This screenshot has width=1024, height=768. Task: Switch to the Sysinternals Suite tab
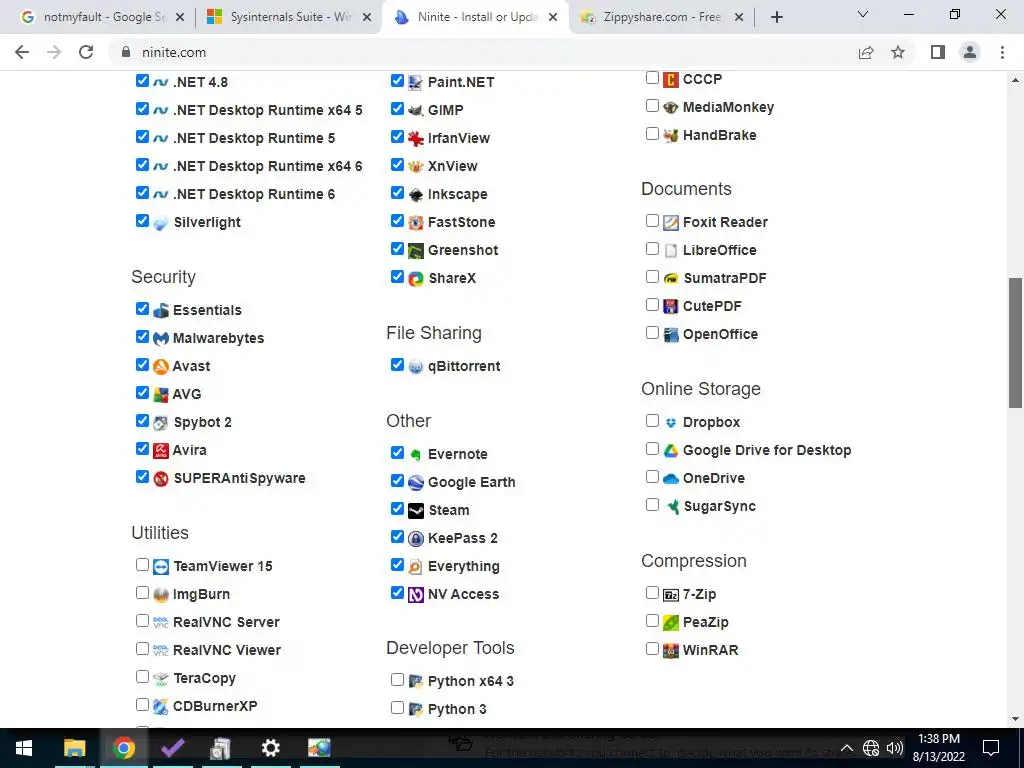point(289,17)
